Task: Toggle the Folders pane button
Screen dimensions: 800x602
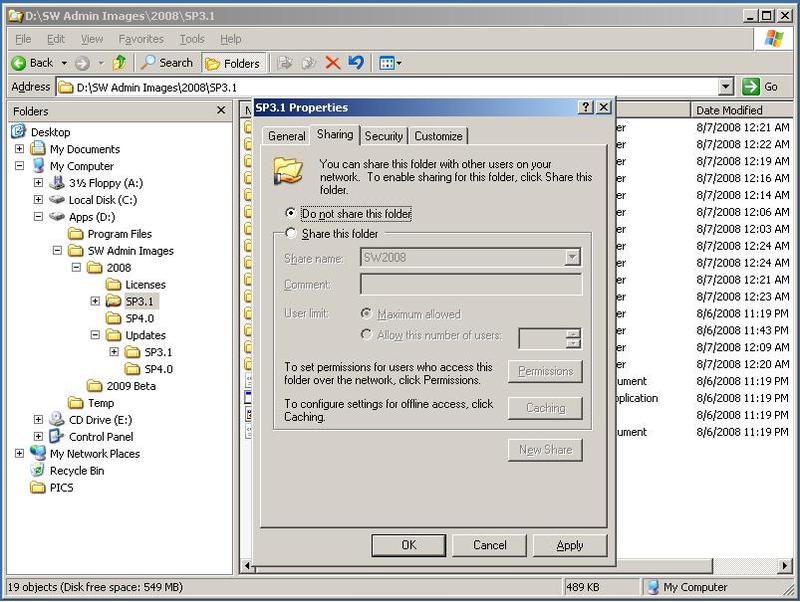Action: point(234,63)
